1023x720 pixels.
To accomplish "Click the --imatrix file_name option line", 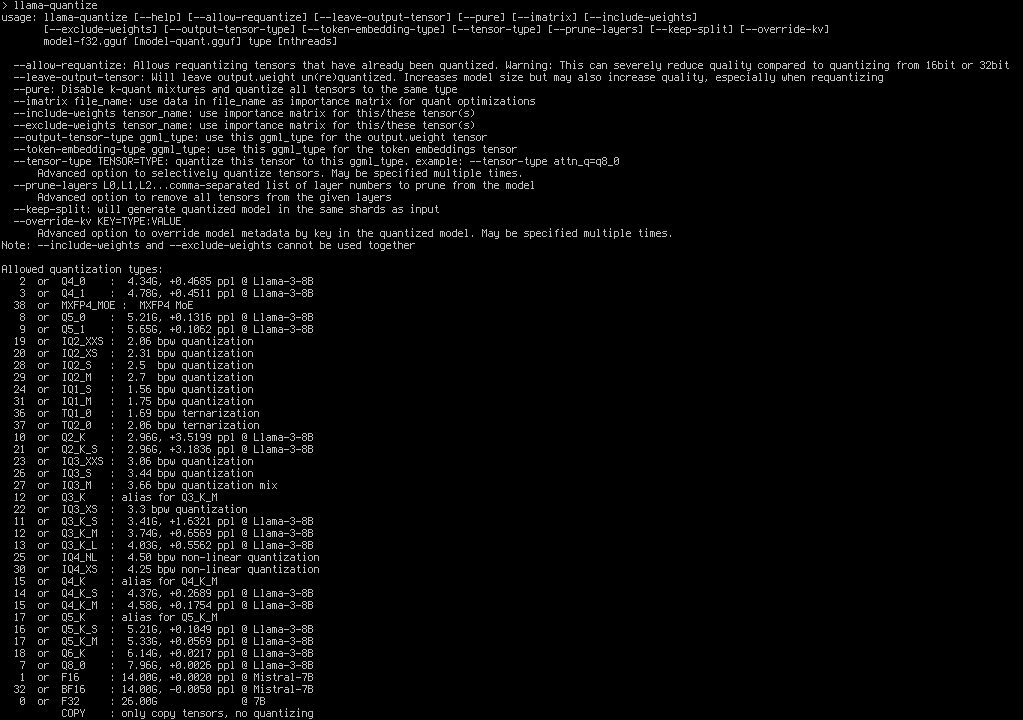I will pos(274,102).
